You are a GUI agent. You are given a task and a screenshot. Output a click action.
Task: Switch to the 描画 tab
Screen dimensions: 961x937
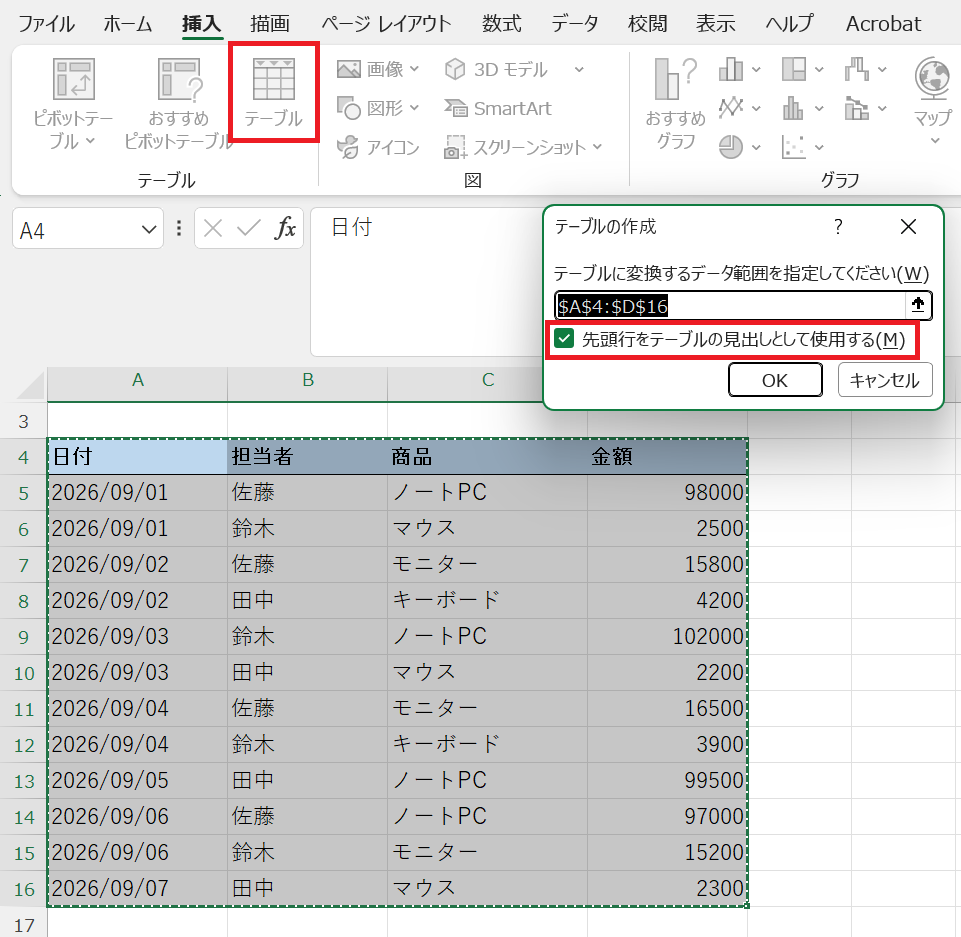(270, 24)
